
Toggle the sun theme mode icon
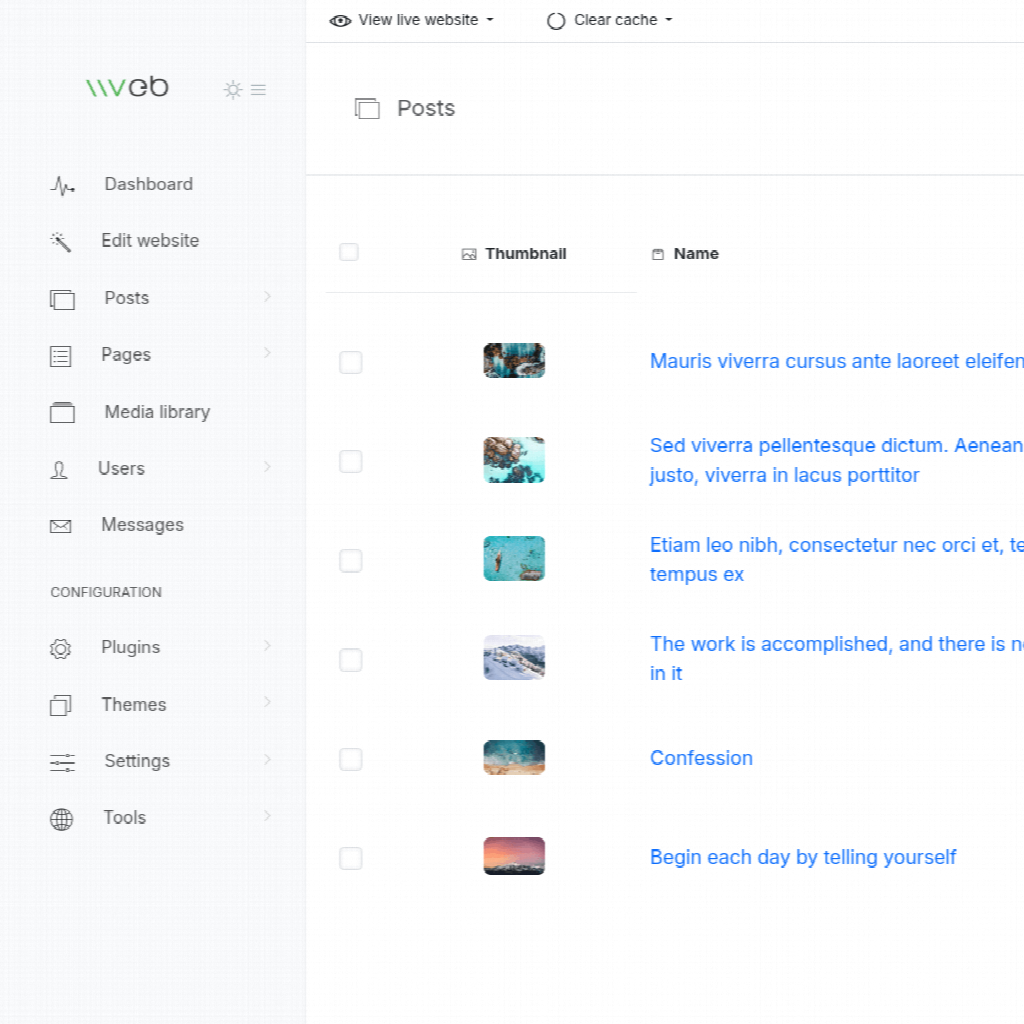click(x=233, y=90)
